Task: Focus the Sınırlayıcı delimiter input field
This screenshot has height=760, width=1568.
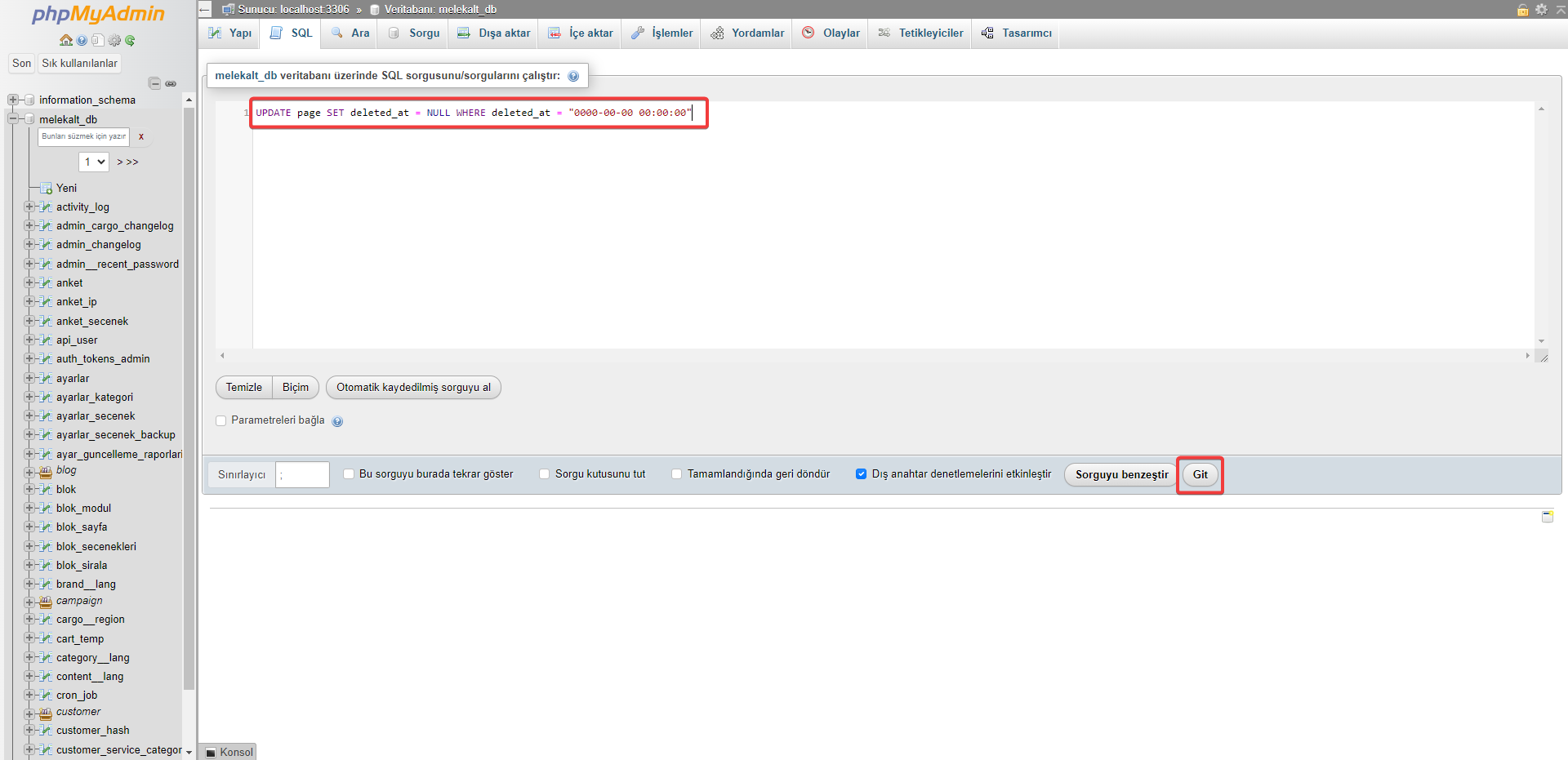Action: (302, 475)
